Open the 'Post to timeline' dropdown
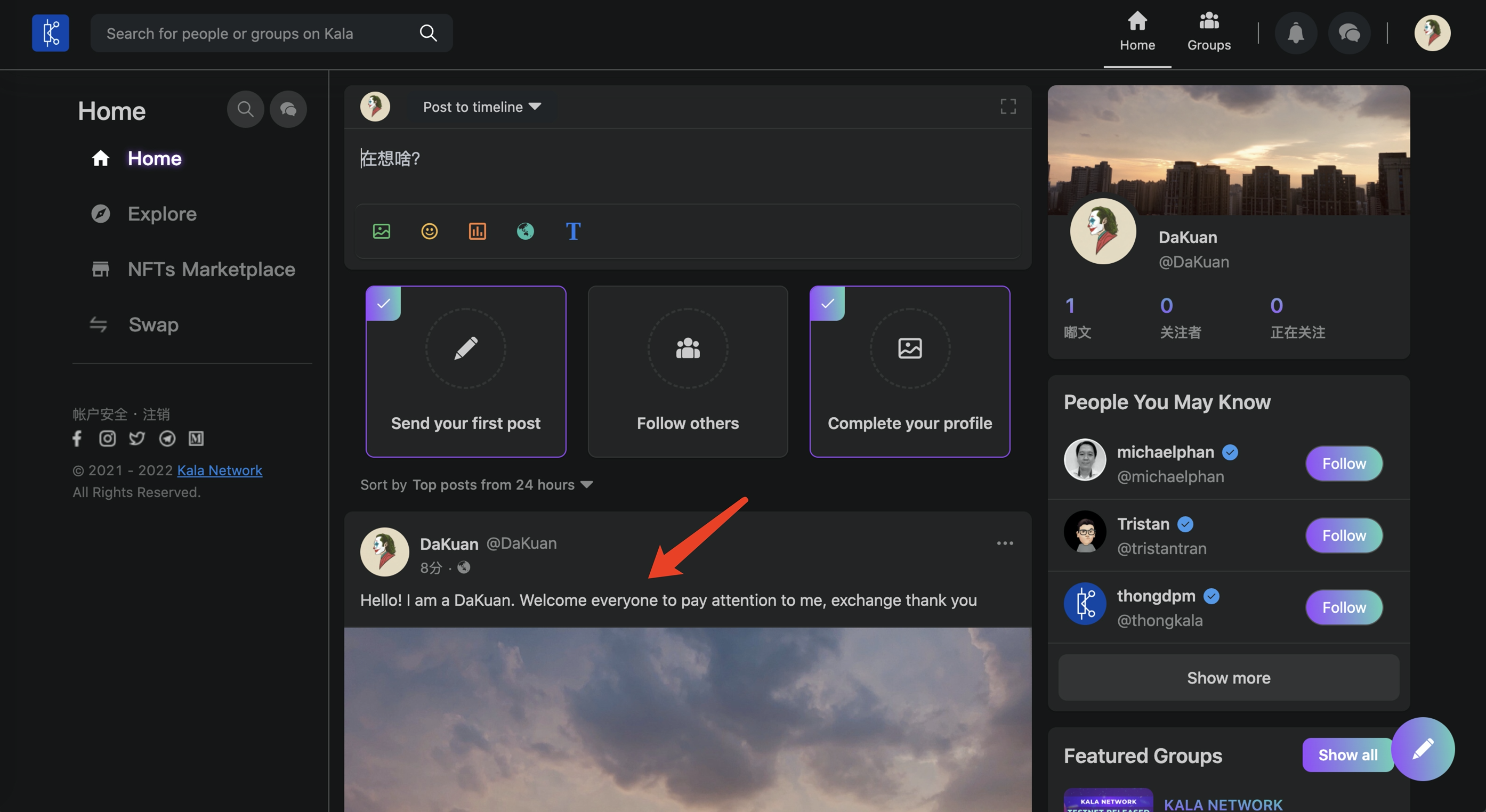The image size is (1486, 812). 482,107
